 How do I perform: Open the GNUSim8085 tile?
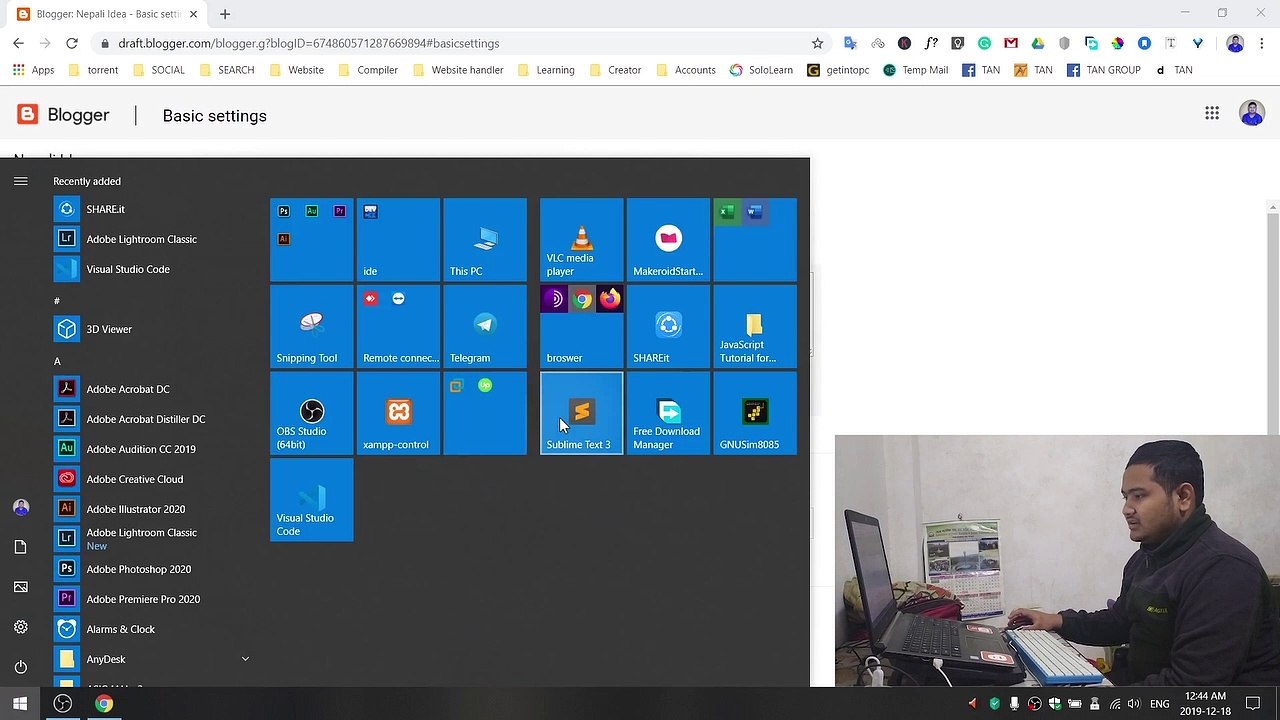coord(755,413)
